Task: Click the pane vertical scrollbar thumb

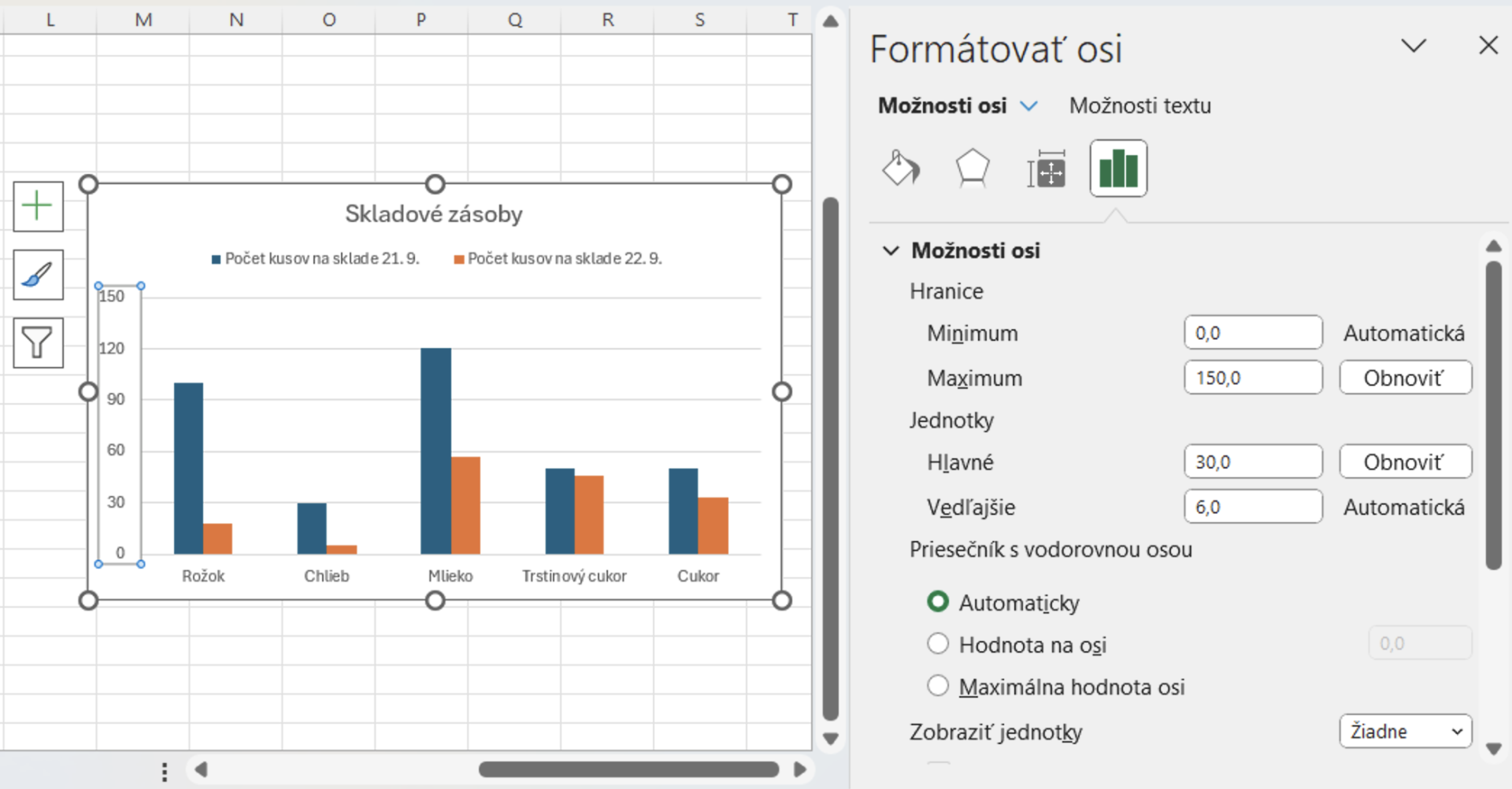Action: pos(1493,416)
